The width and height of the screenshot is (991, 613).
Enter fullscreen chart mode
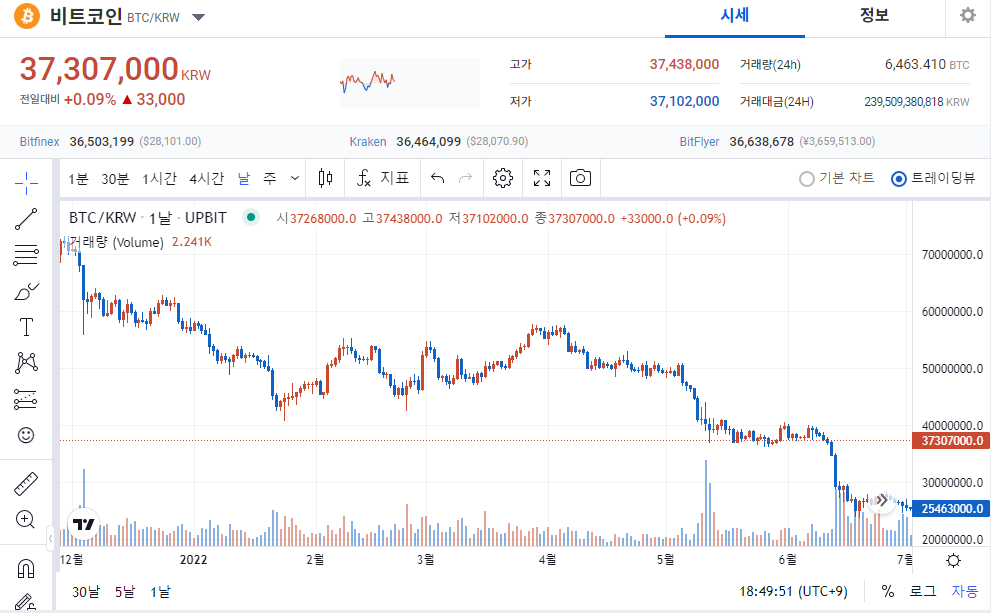tap(542, 178)
